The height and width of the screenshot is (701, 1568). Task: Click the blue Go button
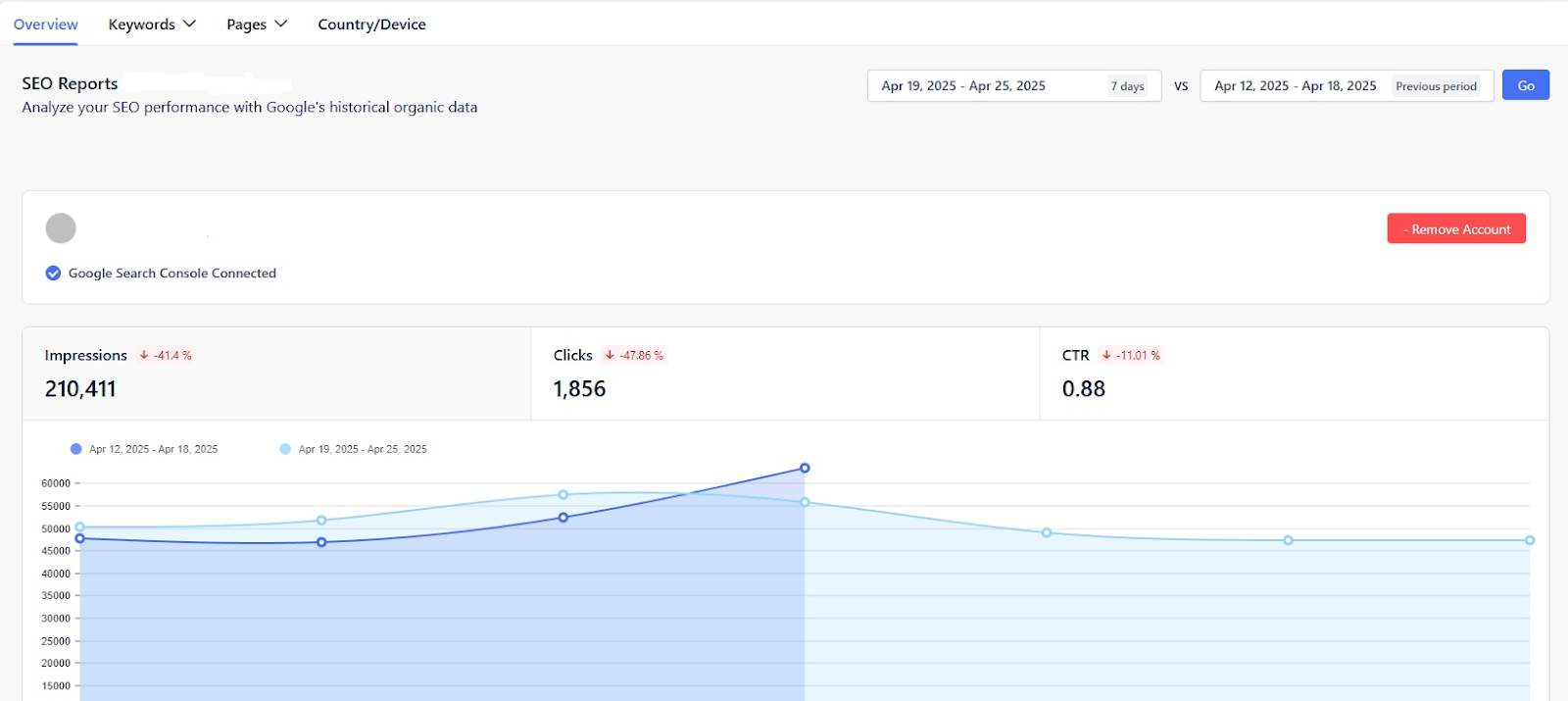1526,85
